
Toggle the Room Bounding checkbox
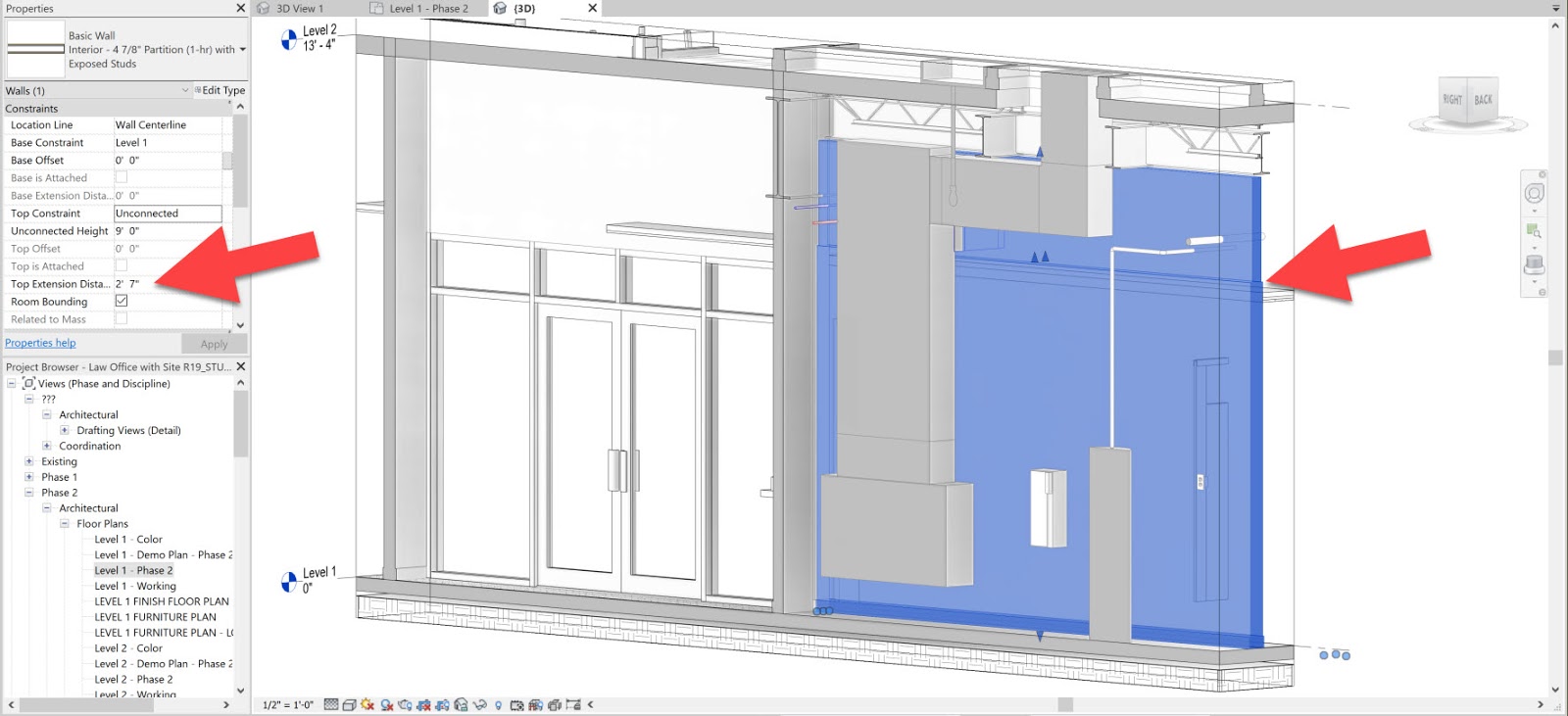(122, 301)
